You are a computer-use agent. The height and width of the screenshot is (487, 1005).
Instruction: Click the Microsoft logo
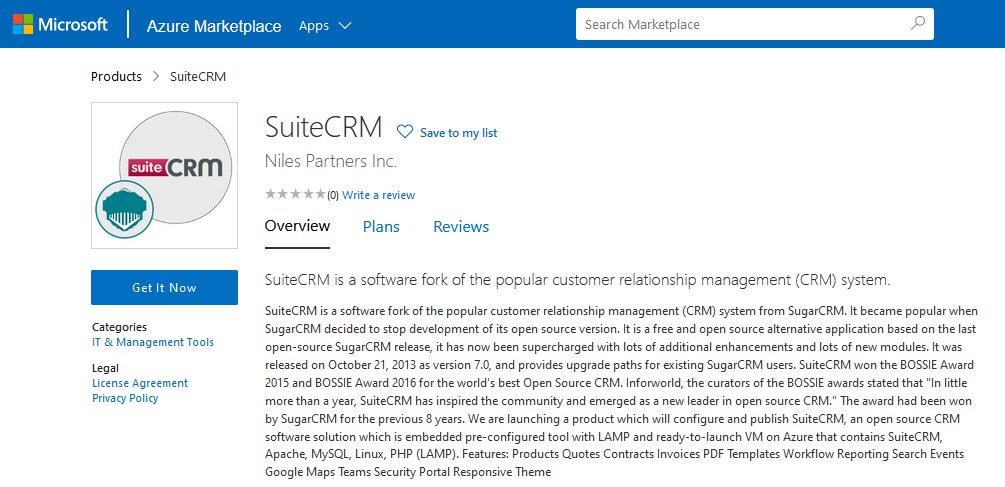[x=60, y=25]
